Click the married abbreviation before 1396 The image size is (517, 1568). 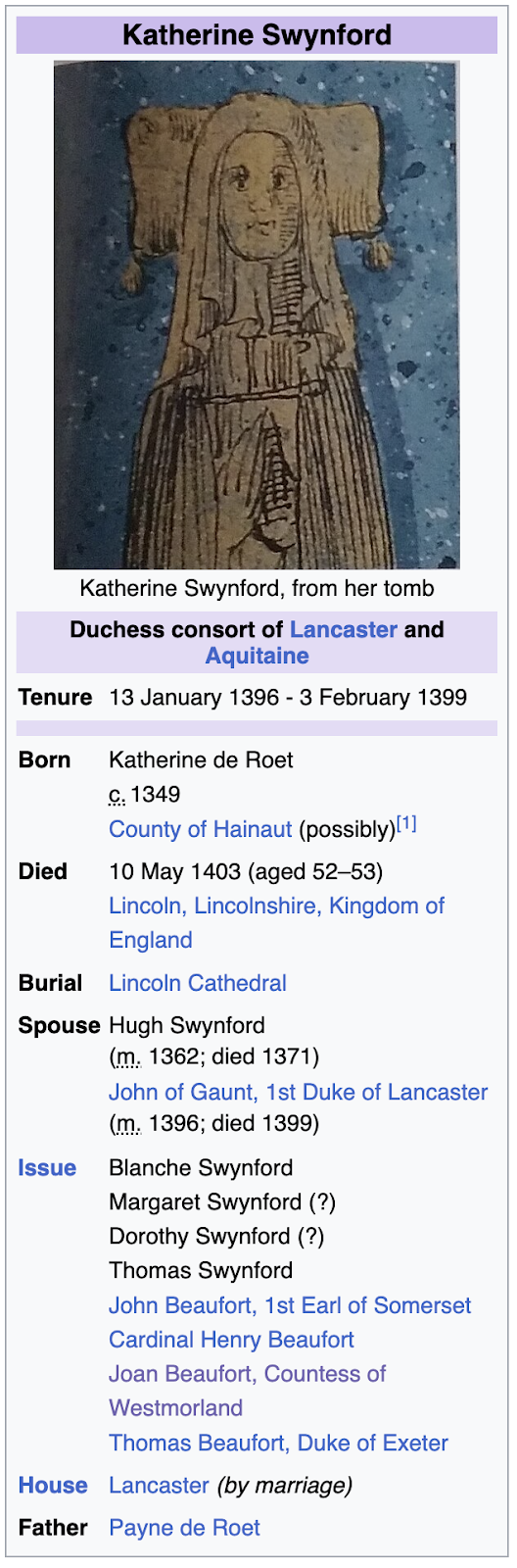pos(128,1124)
